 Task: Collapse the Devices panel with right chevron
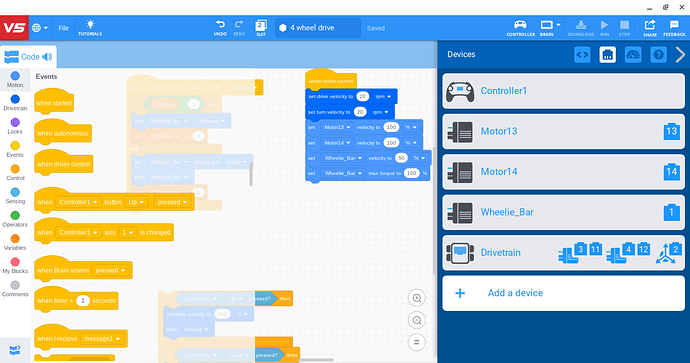[680, 55]
